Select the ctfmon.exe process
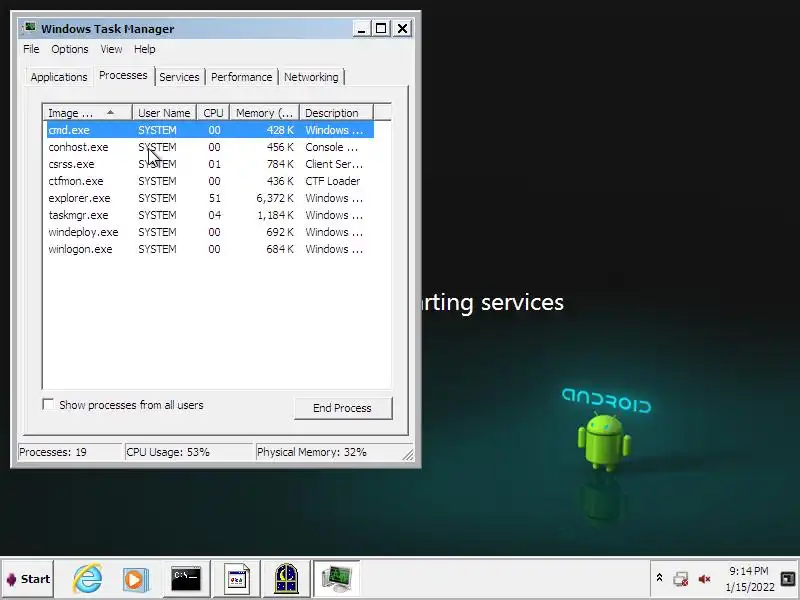Viewport: 800px width, 600px height. pos(210,181)
